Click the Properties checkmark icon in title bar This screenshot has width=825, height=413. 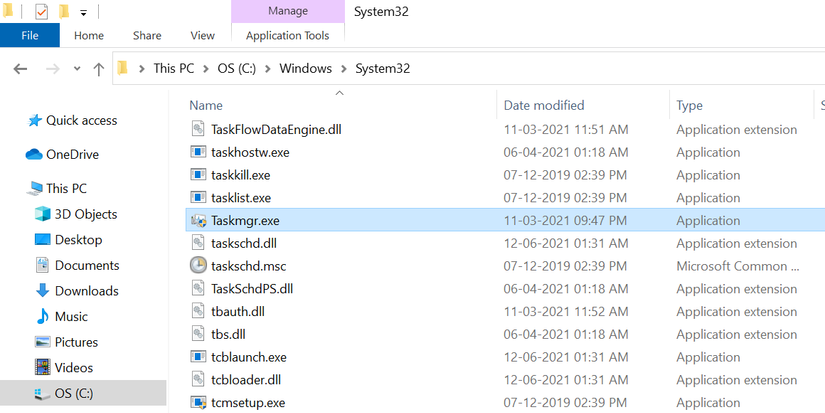pos(42,12)
